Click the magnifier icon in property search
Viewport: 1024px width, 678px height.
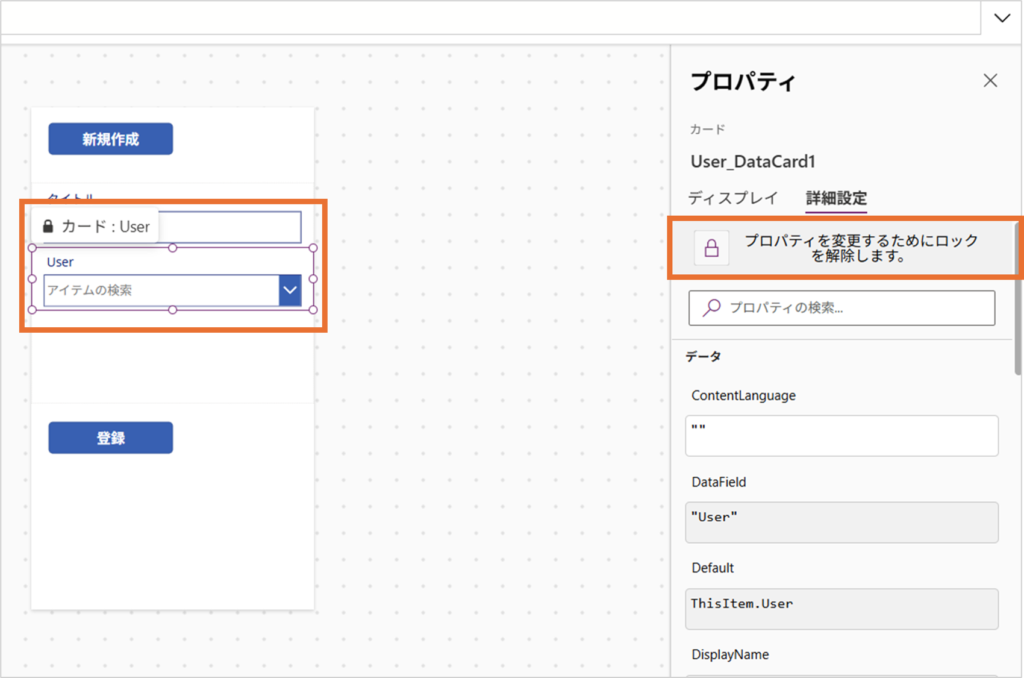pos(712,308)
